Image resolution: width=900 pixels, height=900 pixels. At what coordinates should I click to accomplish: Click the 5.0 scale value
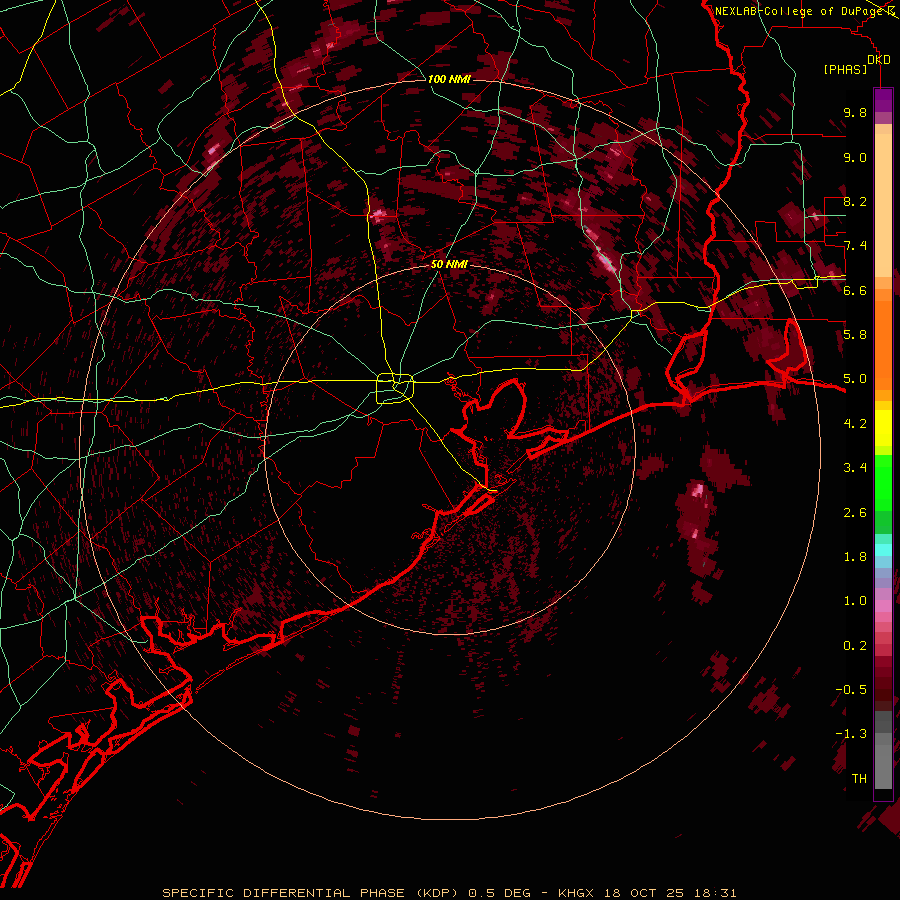click(855, 379)
